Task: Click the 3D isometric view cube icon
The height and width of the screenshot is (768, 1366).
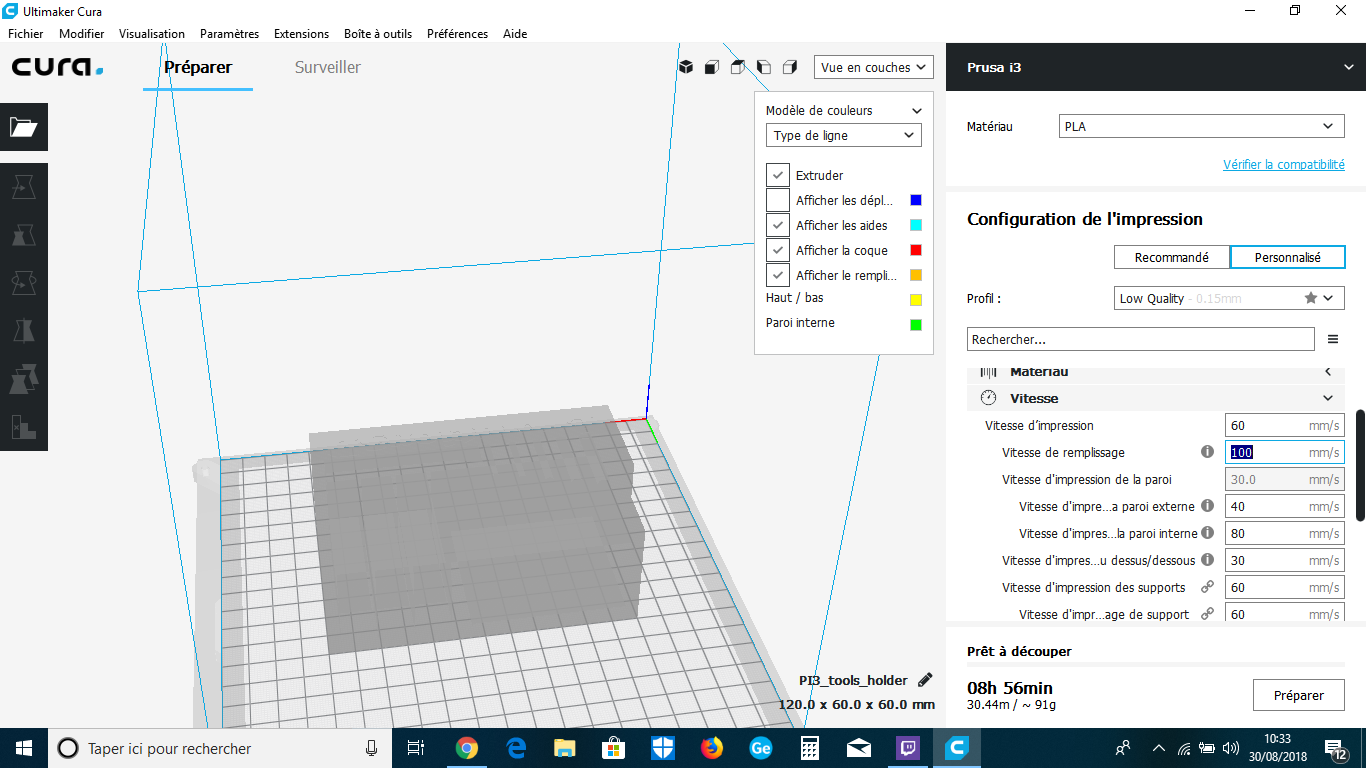Action: pos(686,67)
